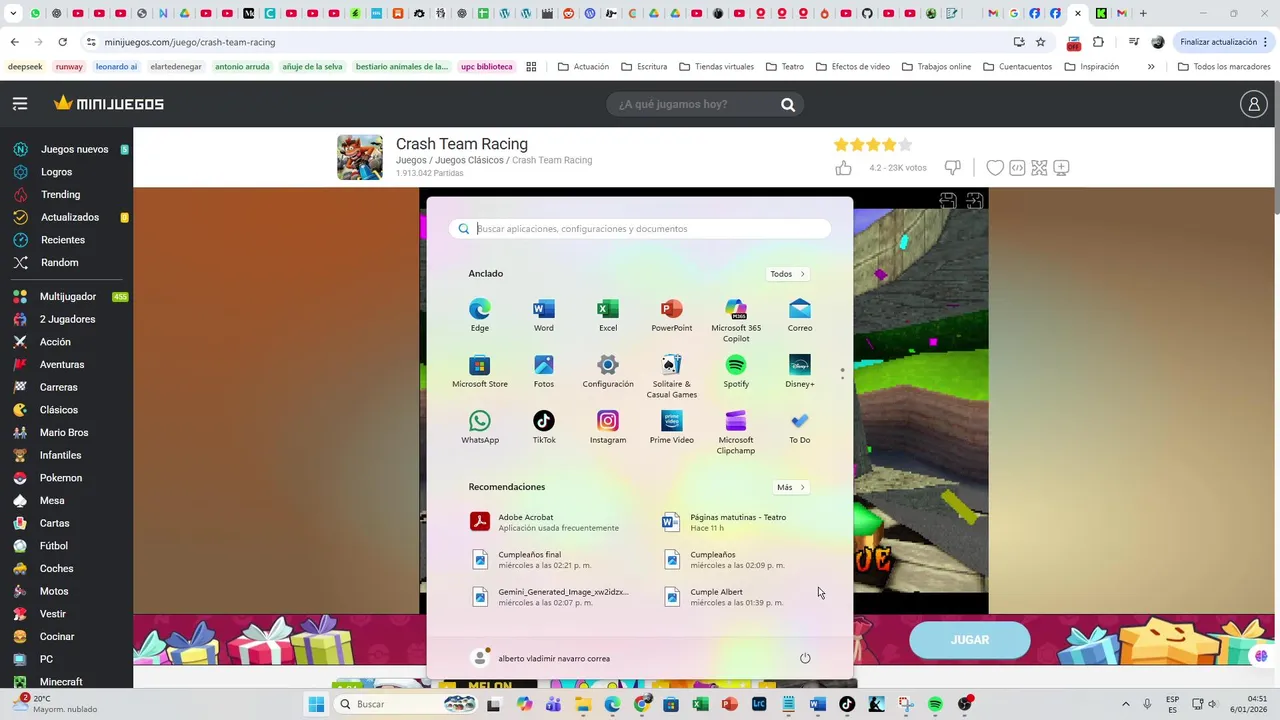1280x720 pixels.
Task: Open the Correo mail app
Action: pos(800,314)
